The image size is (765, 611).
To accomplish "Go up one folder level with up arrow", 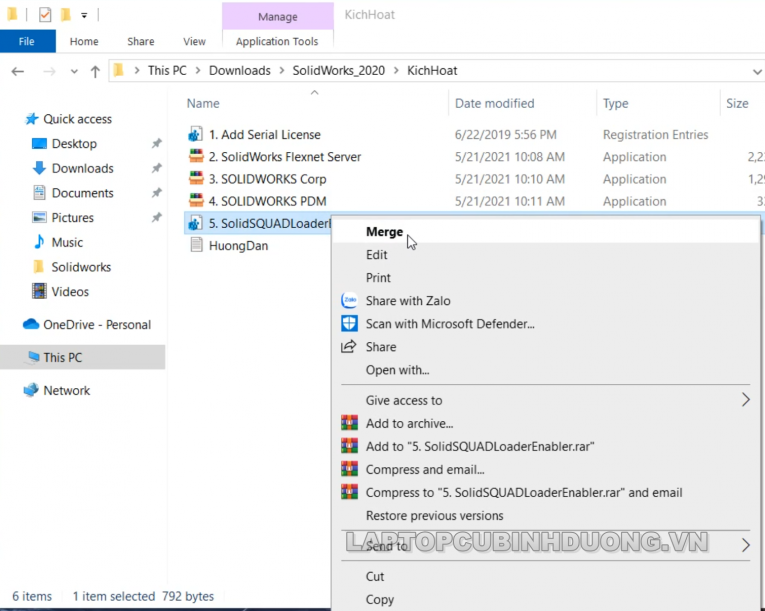I will click(95, 72).
